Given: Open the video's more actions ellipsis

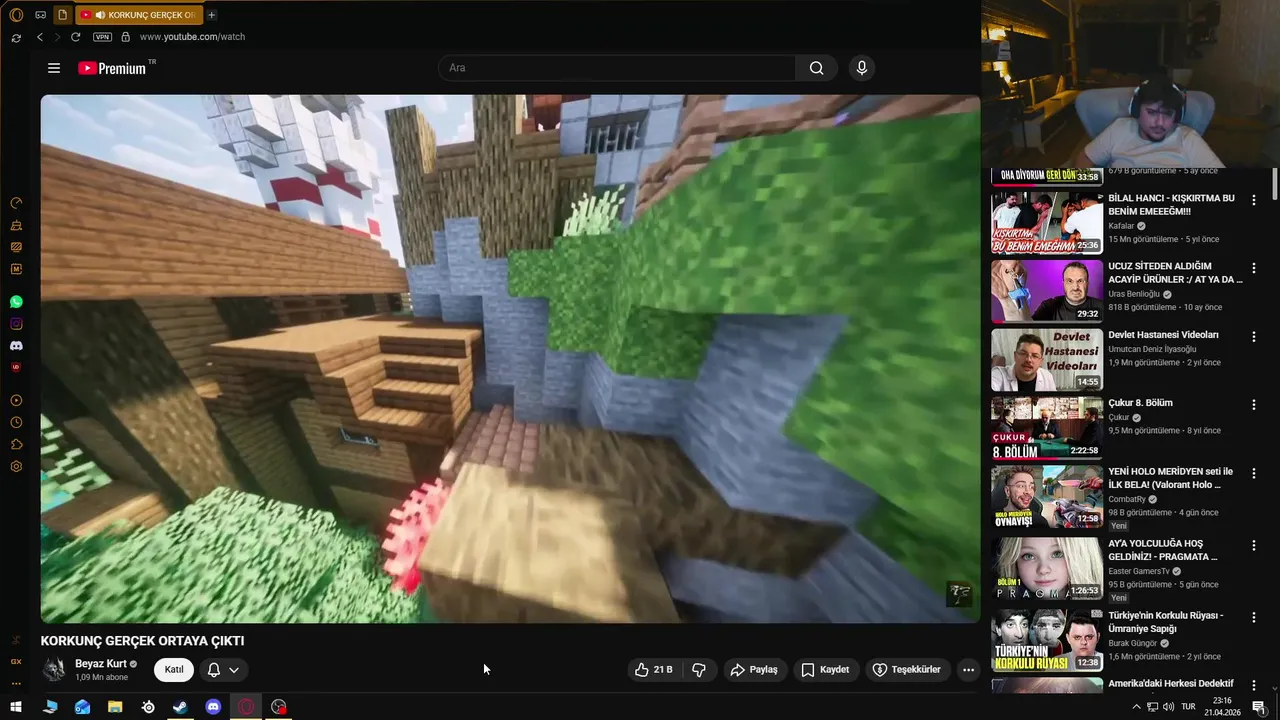Looking at the screenshot, I should click(968, 670).
